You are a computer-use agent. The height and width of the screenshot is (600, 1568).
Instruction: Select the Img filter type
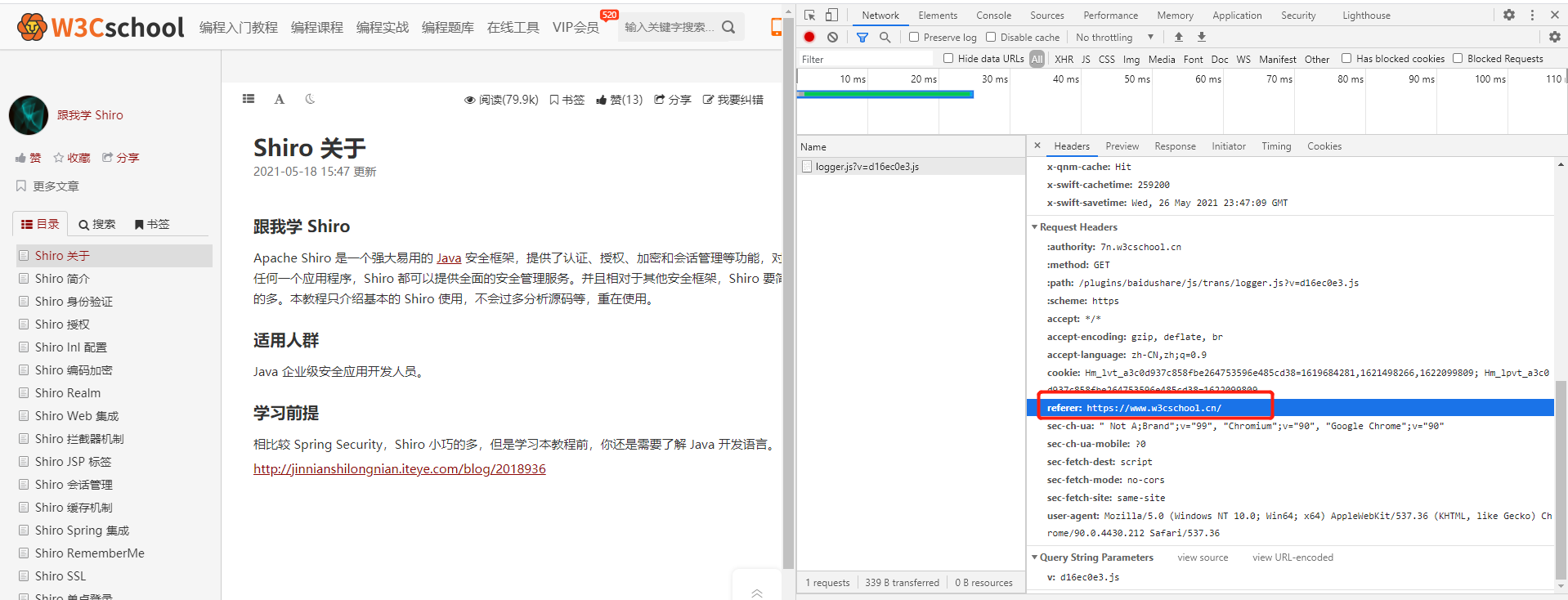[1131, 59]
